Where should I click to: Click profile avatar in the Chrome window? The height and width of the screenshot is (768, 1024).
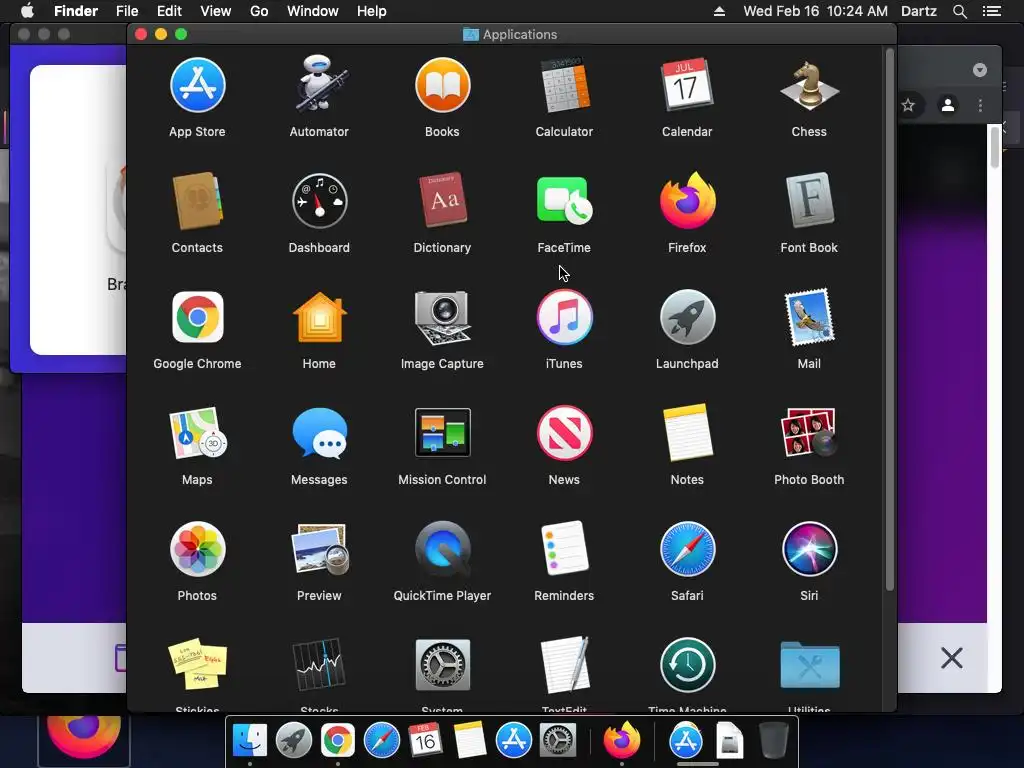(948, 105)
